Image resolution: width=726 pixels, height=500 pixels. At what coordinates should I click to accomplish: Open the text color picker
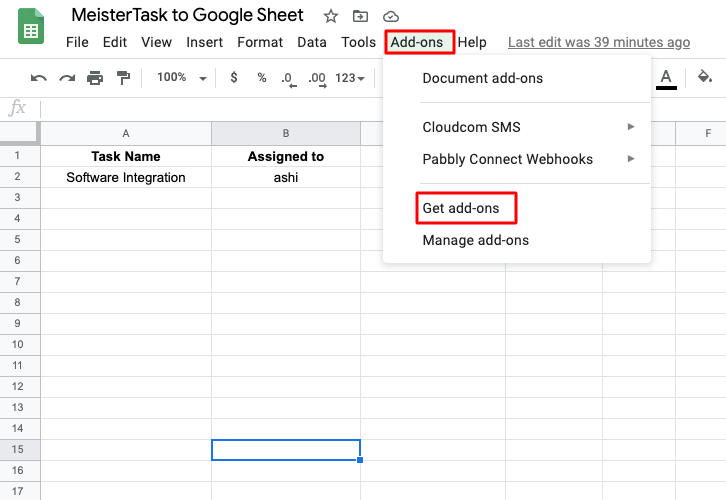pos(666,77)
